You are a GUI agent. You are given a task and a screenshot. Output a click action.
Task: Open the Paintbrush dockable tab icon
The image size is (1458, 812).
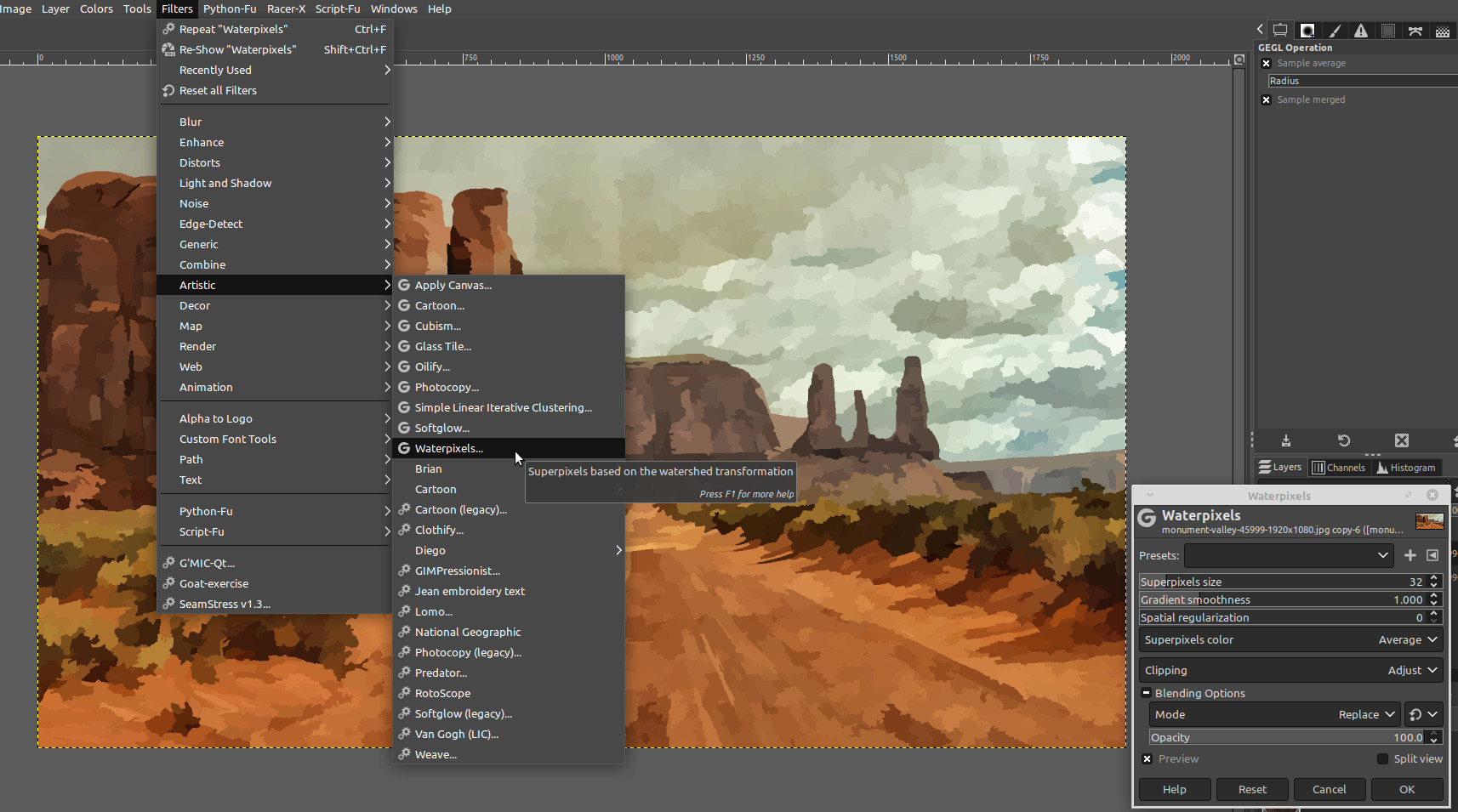coord(1335,31)
